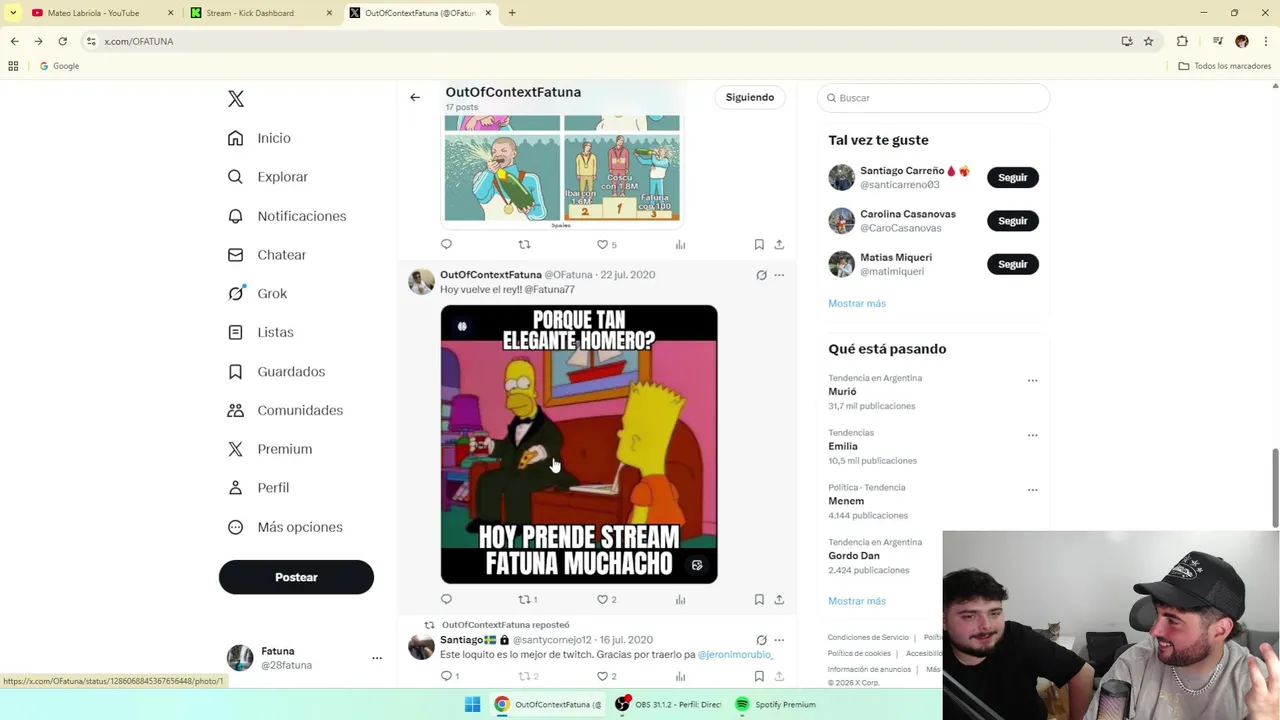
Task: Switch to Stream - Kick Dashboard tab
Action: 260,13
